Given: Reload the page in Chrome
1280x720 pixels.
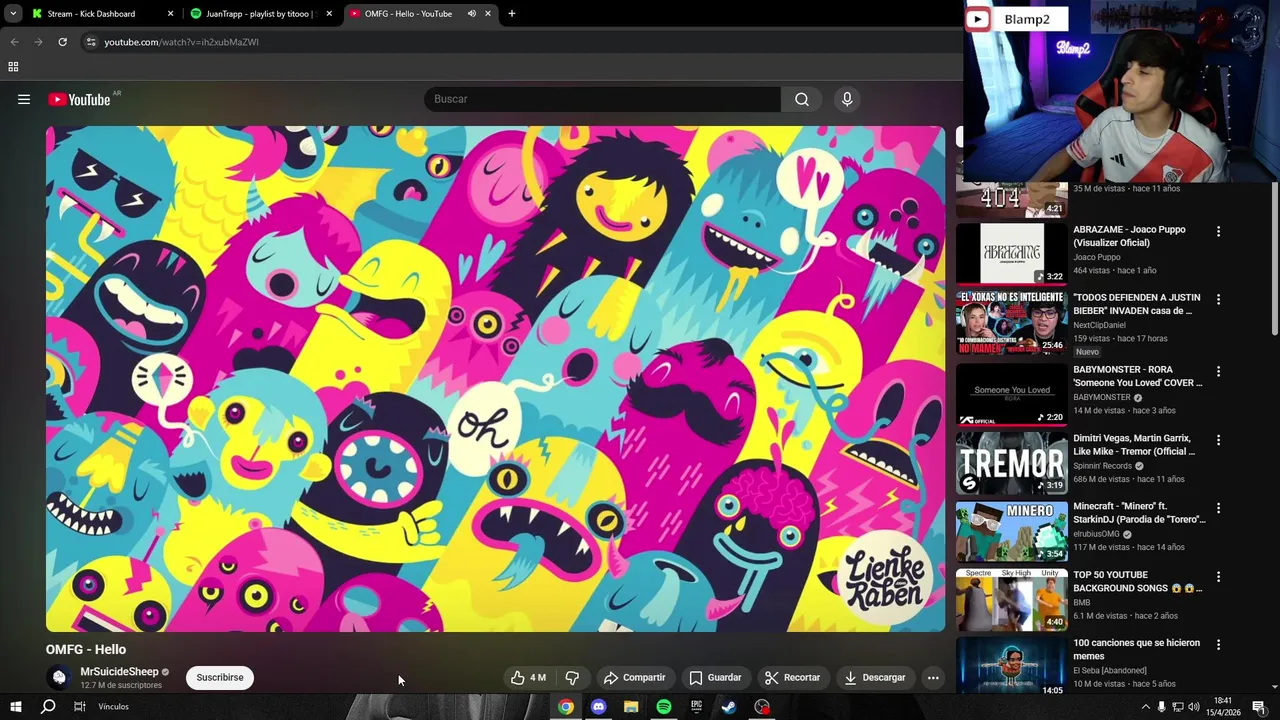Looking at the screenshot, I should tap(62, 42).
